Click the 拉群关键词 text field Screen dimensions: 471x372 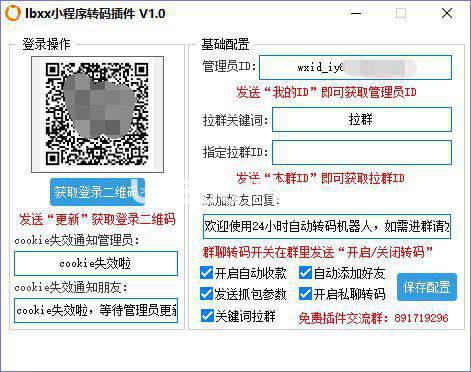(362, 119)
